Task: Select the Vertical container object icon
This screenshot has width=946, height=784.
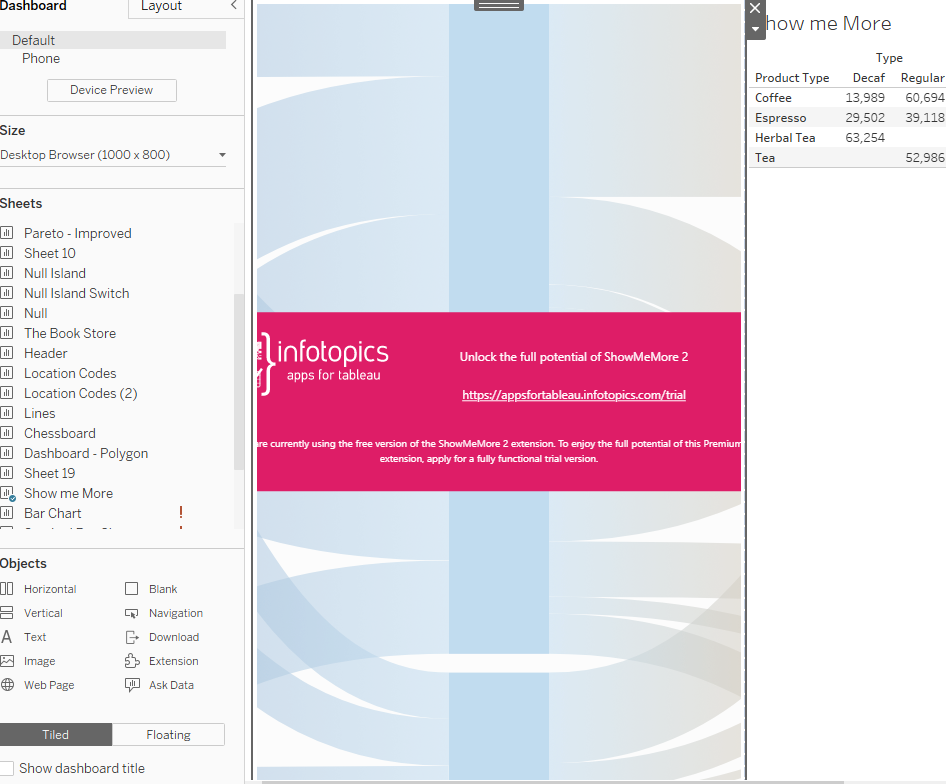Action: pyautogui.click(x=7, y=613)
